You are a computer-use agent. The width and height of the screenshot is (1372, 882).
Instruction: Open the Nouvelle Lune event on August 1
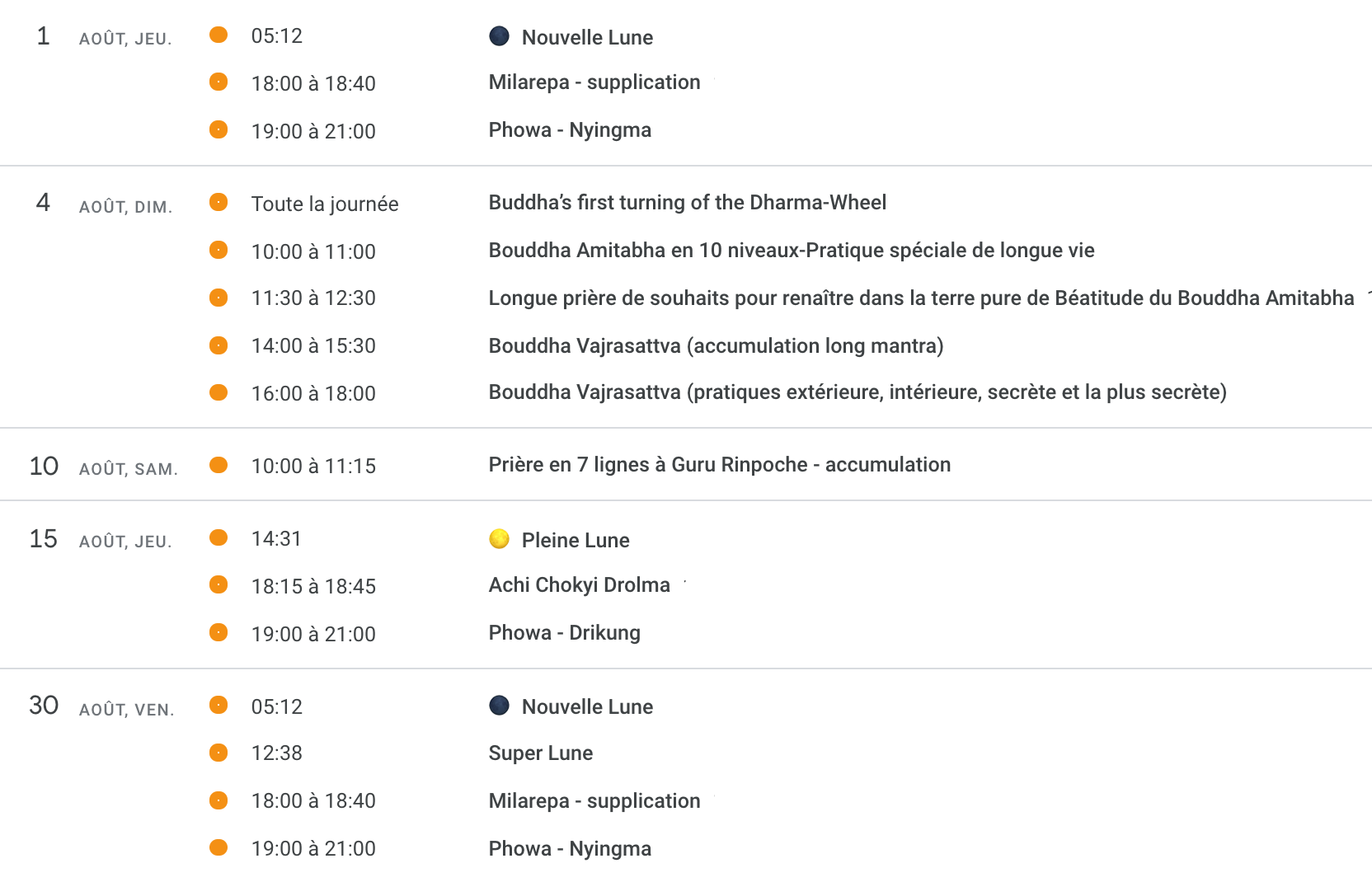[x=587, y=38]
